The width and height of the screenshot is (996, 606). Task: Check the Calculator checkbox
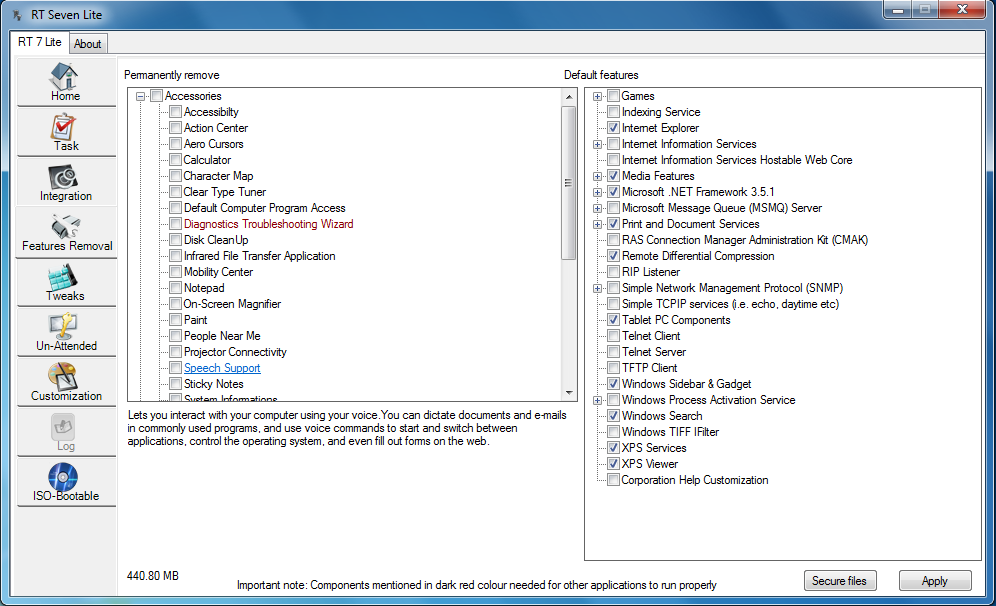[x=176, y=160]
